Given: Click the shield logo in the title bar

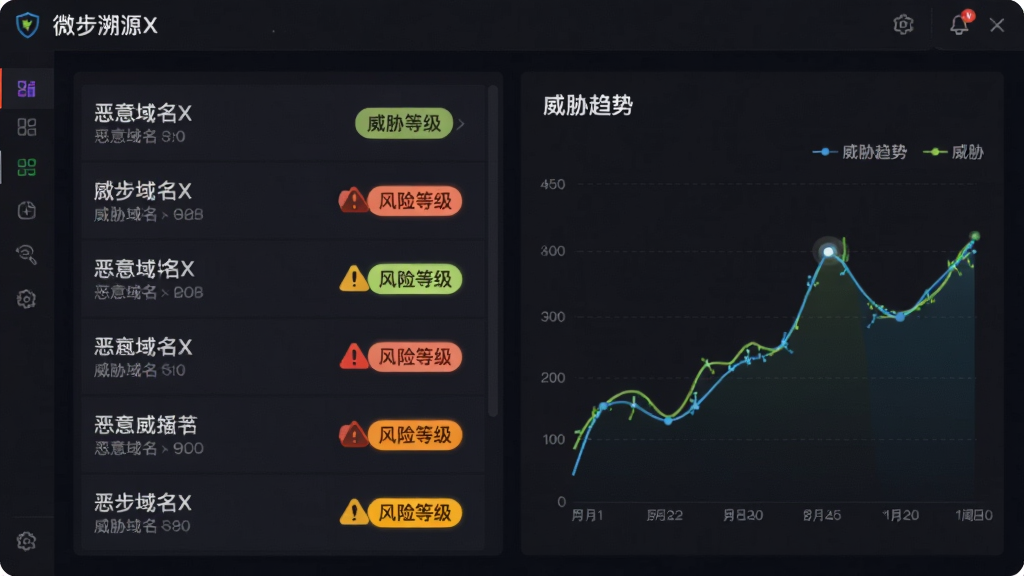Looking at the screenshot, I should (x=27, y=25).
